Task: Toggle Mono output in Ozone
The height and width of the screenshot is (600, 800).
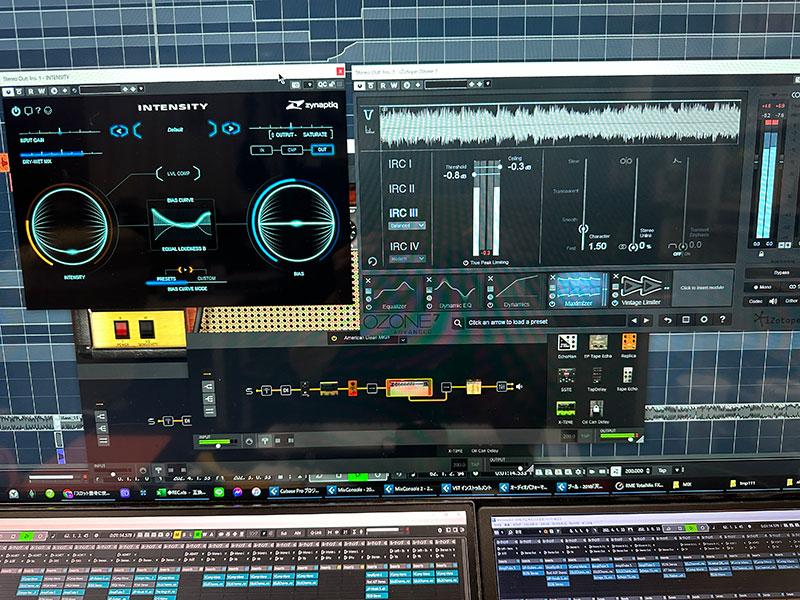Action: (762, 287)
